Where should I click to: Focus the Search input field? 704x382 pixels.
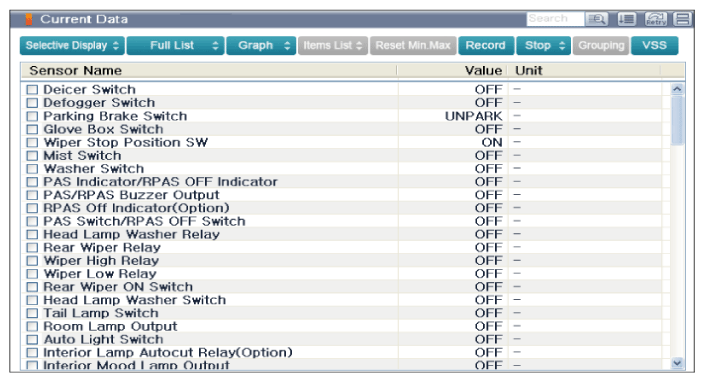pos(555,19)
